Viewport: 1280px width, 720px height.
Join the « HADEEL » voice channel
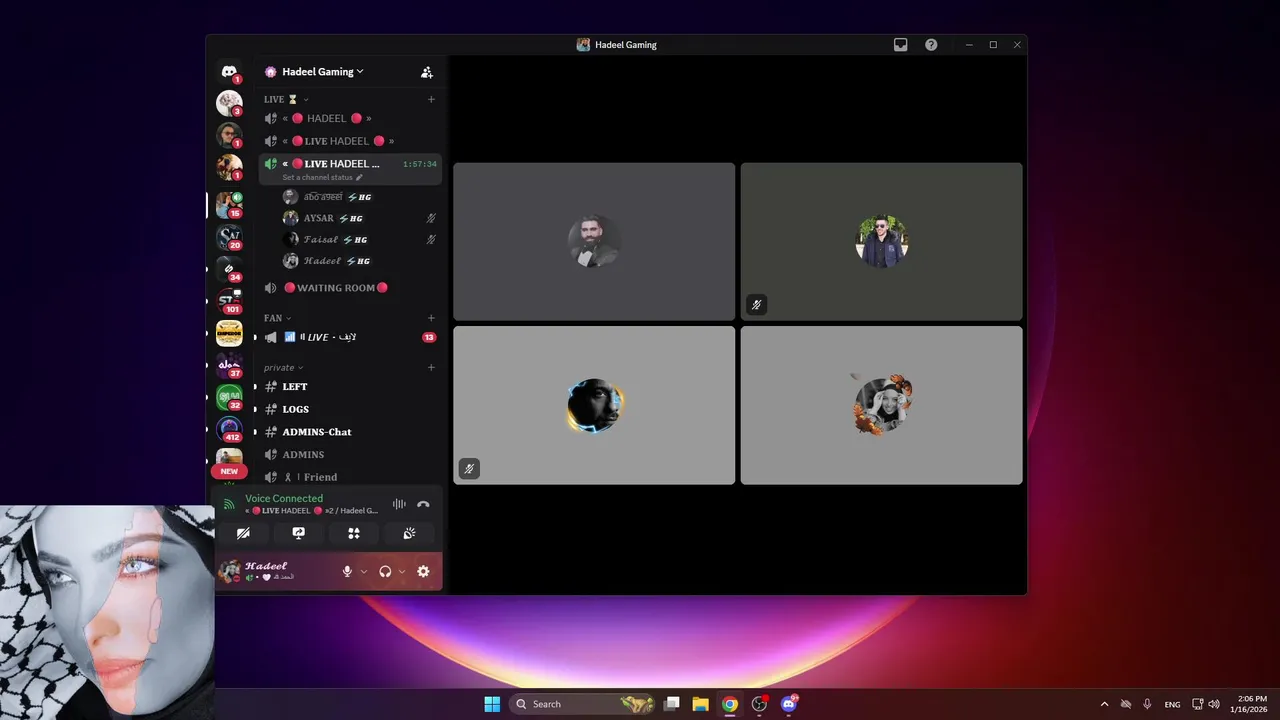[x=350, y=118]
